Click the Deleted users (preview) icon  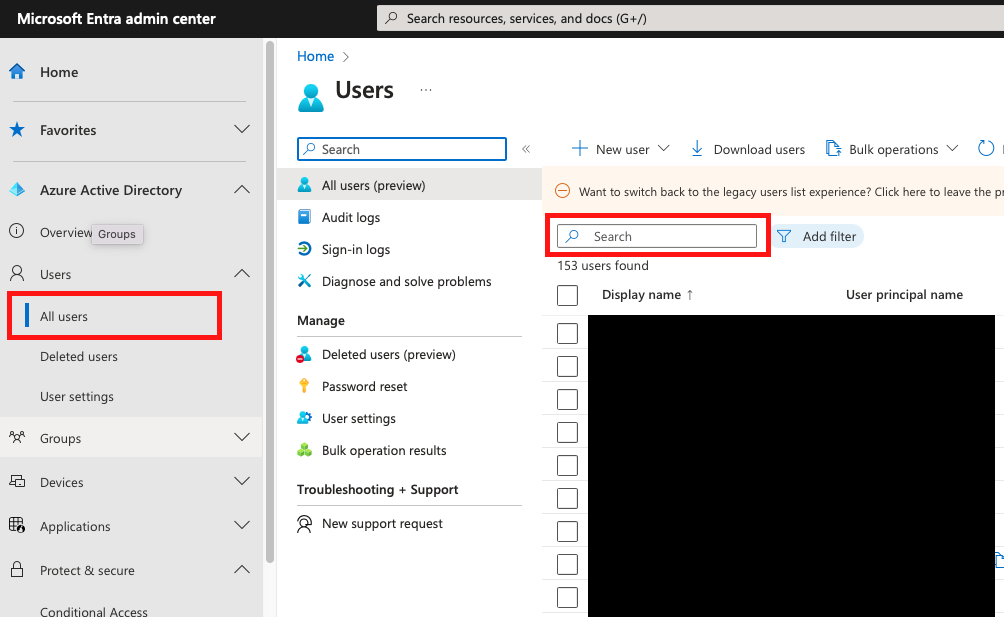pyautogui.click(x=304, y=354)
